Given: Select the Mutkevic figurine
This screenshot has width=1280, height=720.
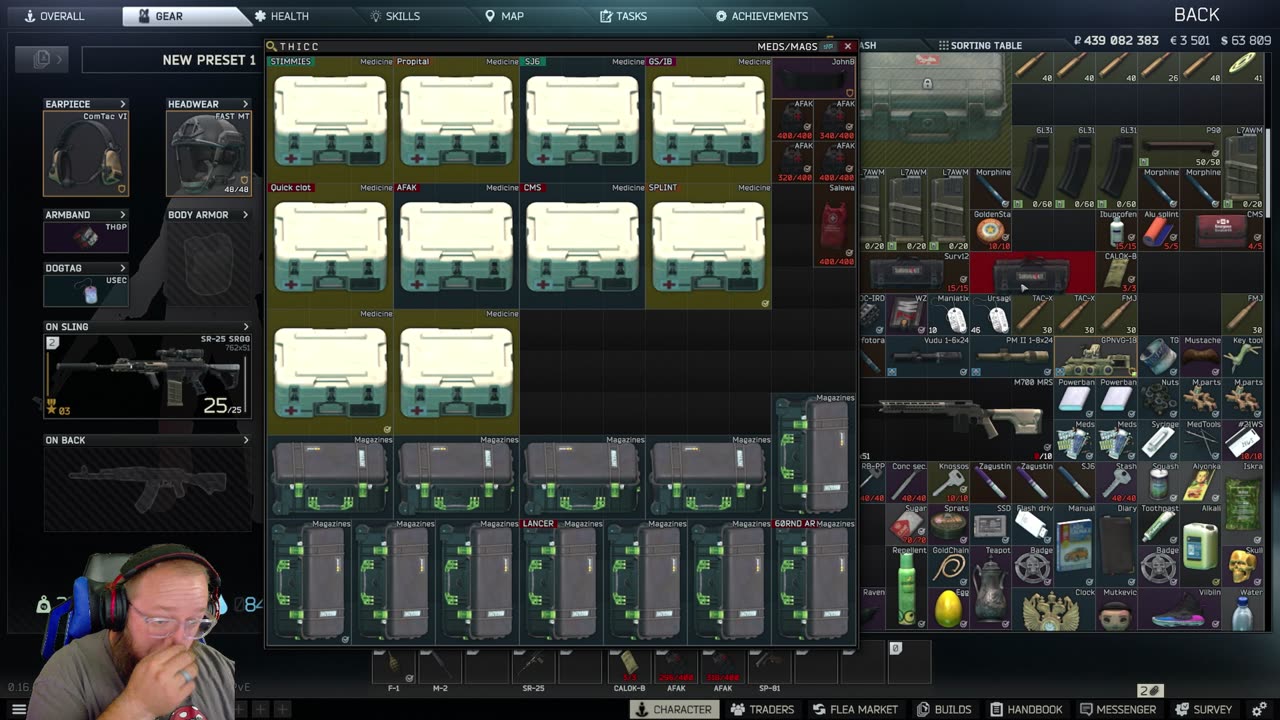Looking at the screenshot, I should pos(1116,609).
